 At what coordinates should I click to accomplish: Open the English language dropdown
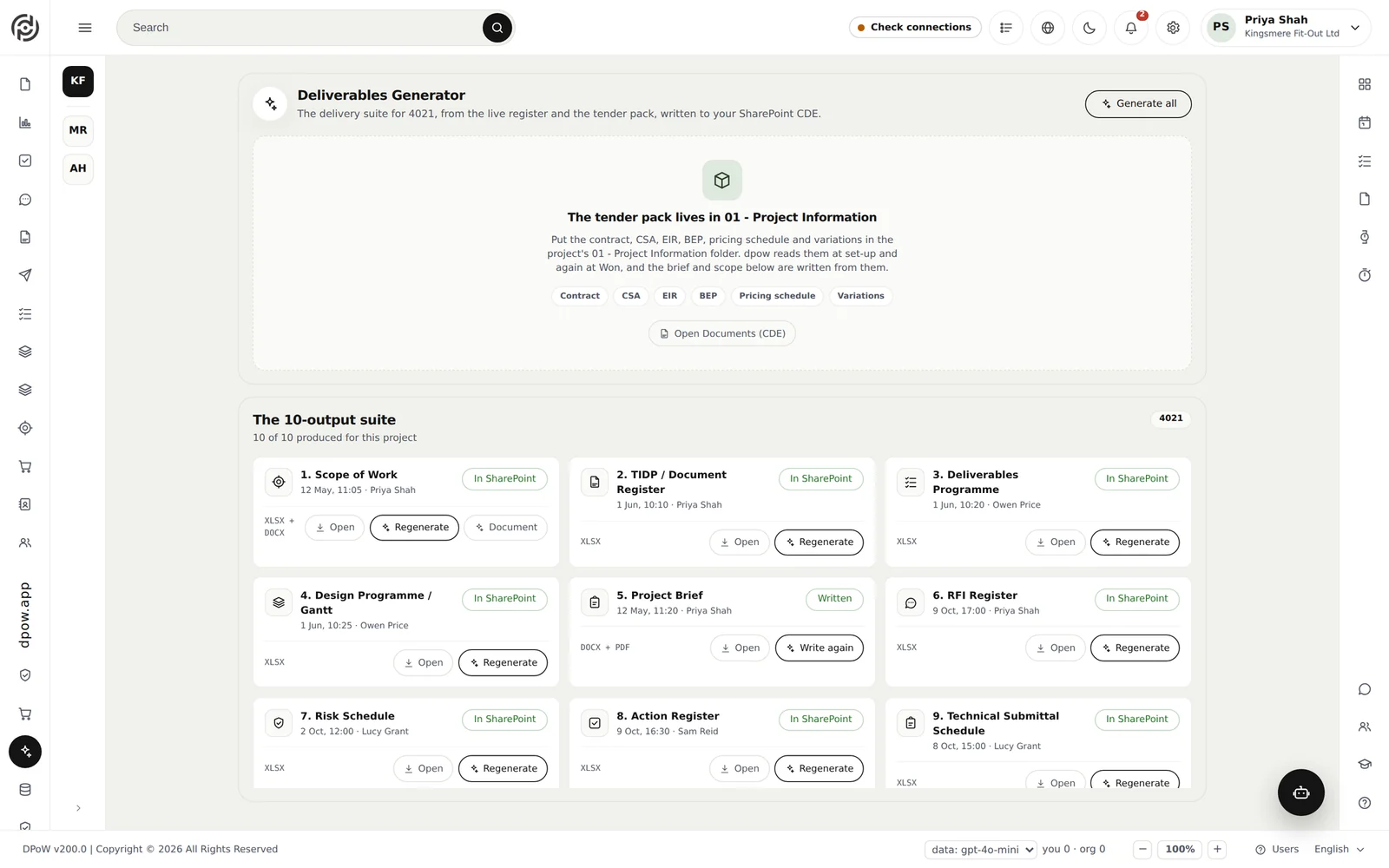coord(1339,850)
